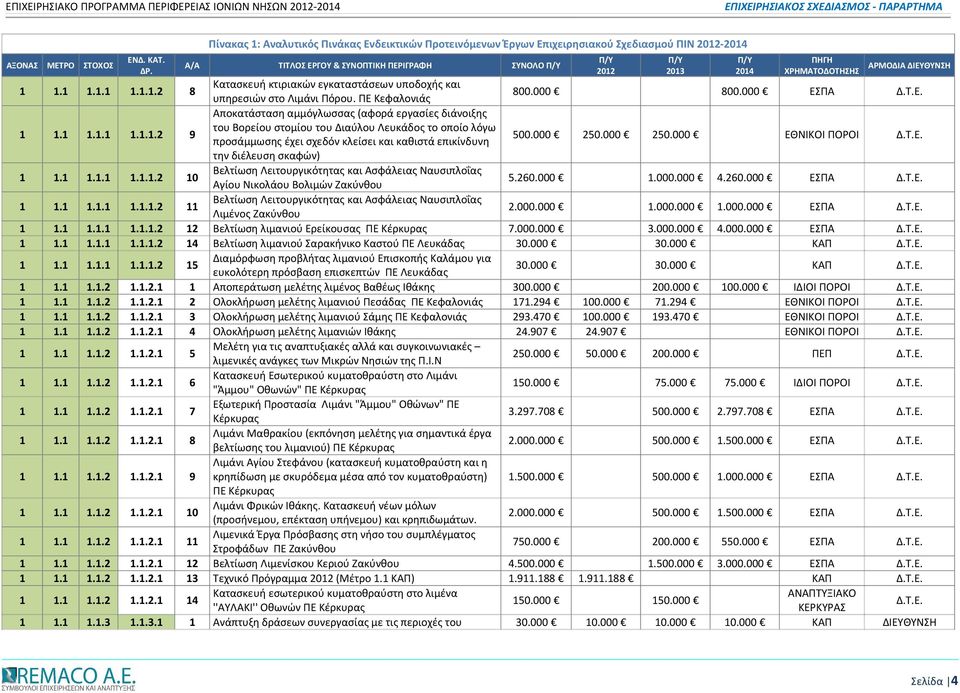Click the '1.1.3' objective cell

tap(98, 623)
